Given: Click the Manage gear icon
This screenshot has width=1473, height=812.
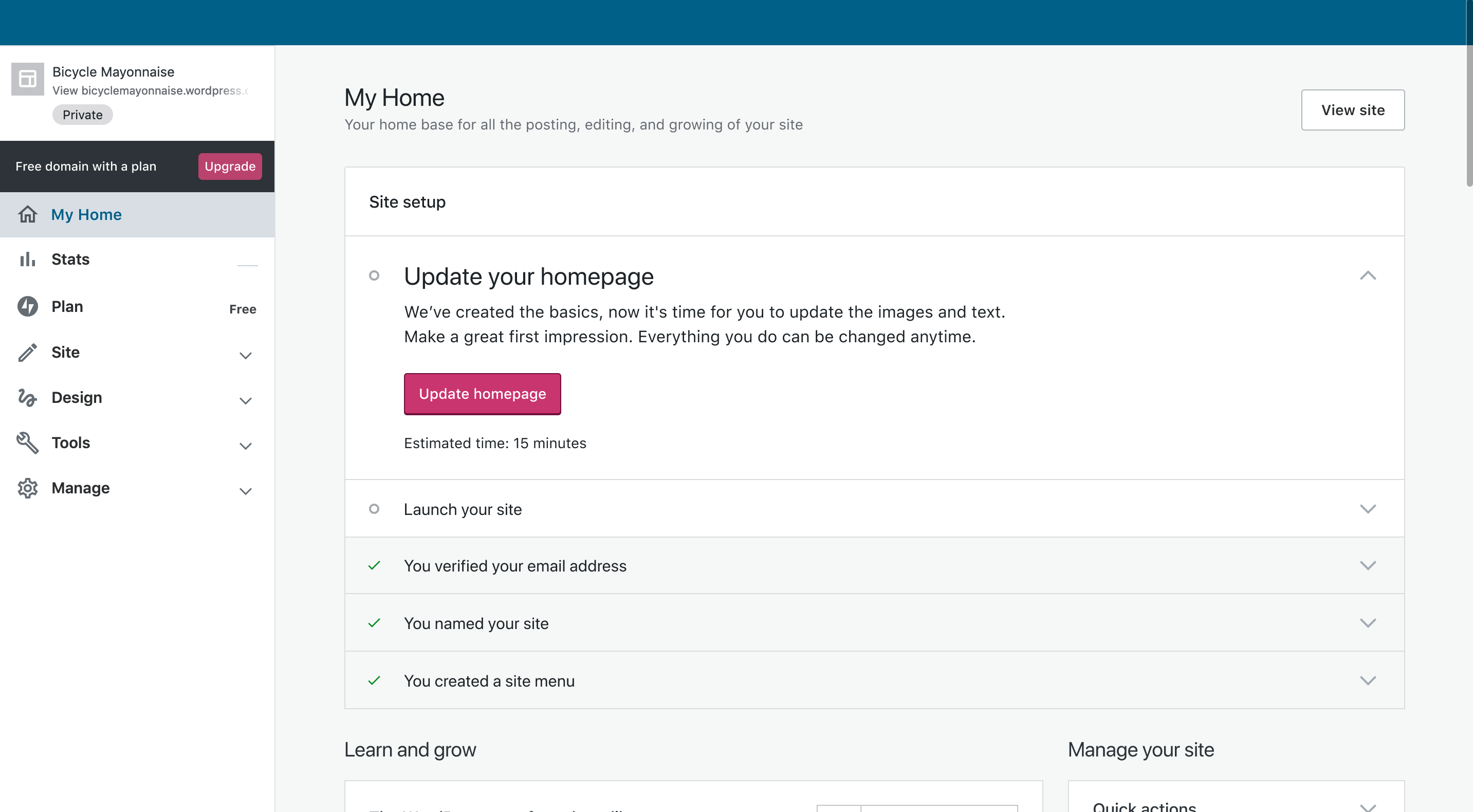Looking at the screenshot, I should [x=27, y=488].
